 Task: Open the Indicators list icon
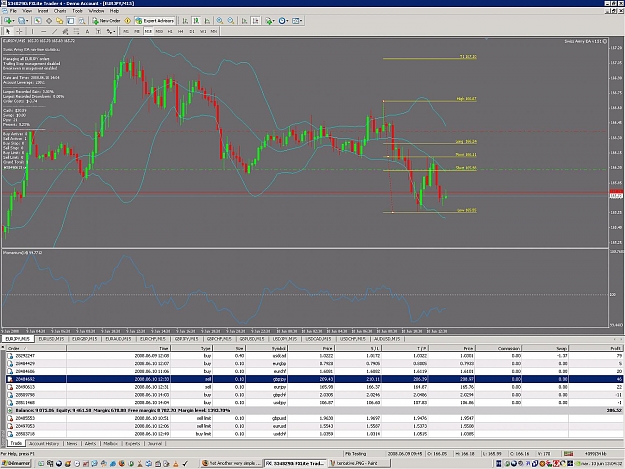pos(269,21)
